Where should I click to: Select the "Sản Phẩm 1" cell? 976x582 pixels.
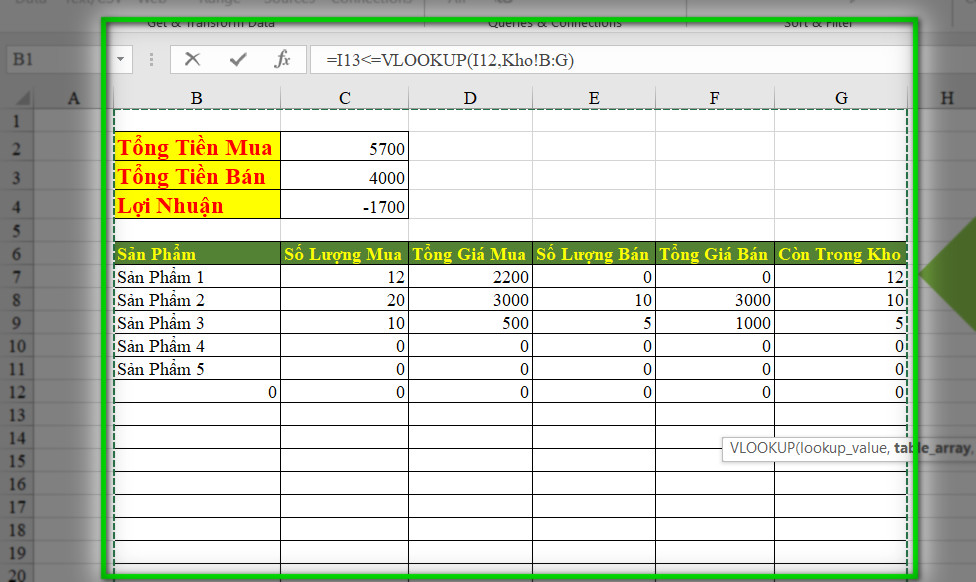[197, 276]
